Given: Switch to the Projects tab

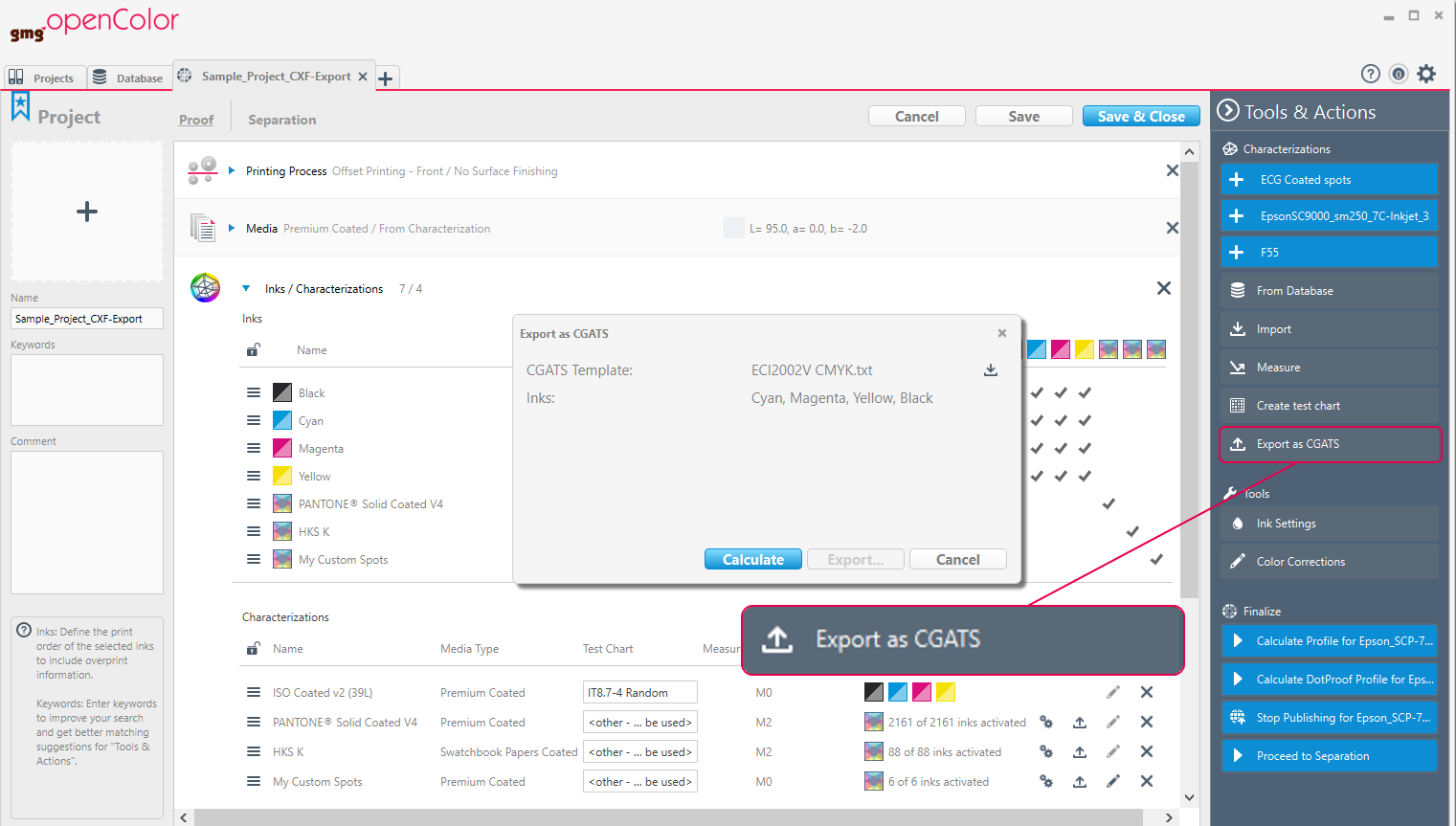Looking at the screenshot, I should tap(44, 78).
